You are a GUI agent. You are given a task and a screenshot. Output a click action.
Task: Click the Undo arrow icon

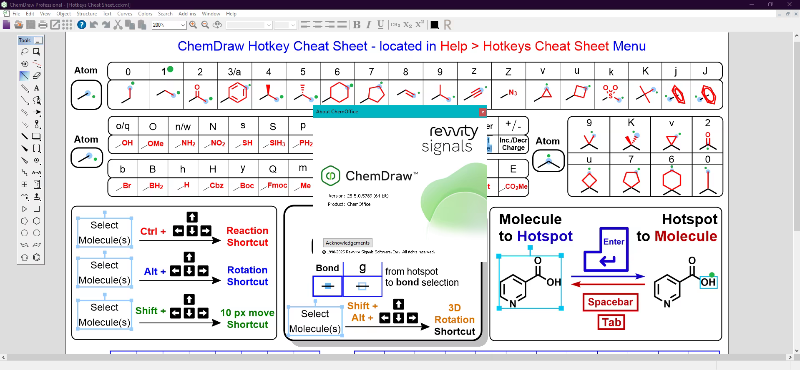[94, 24]
